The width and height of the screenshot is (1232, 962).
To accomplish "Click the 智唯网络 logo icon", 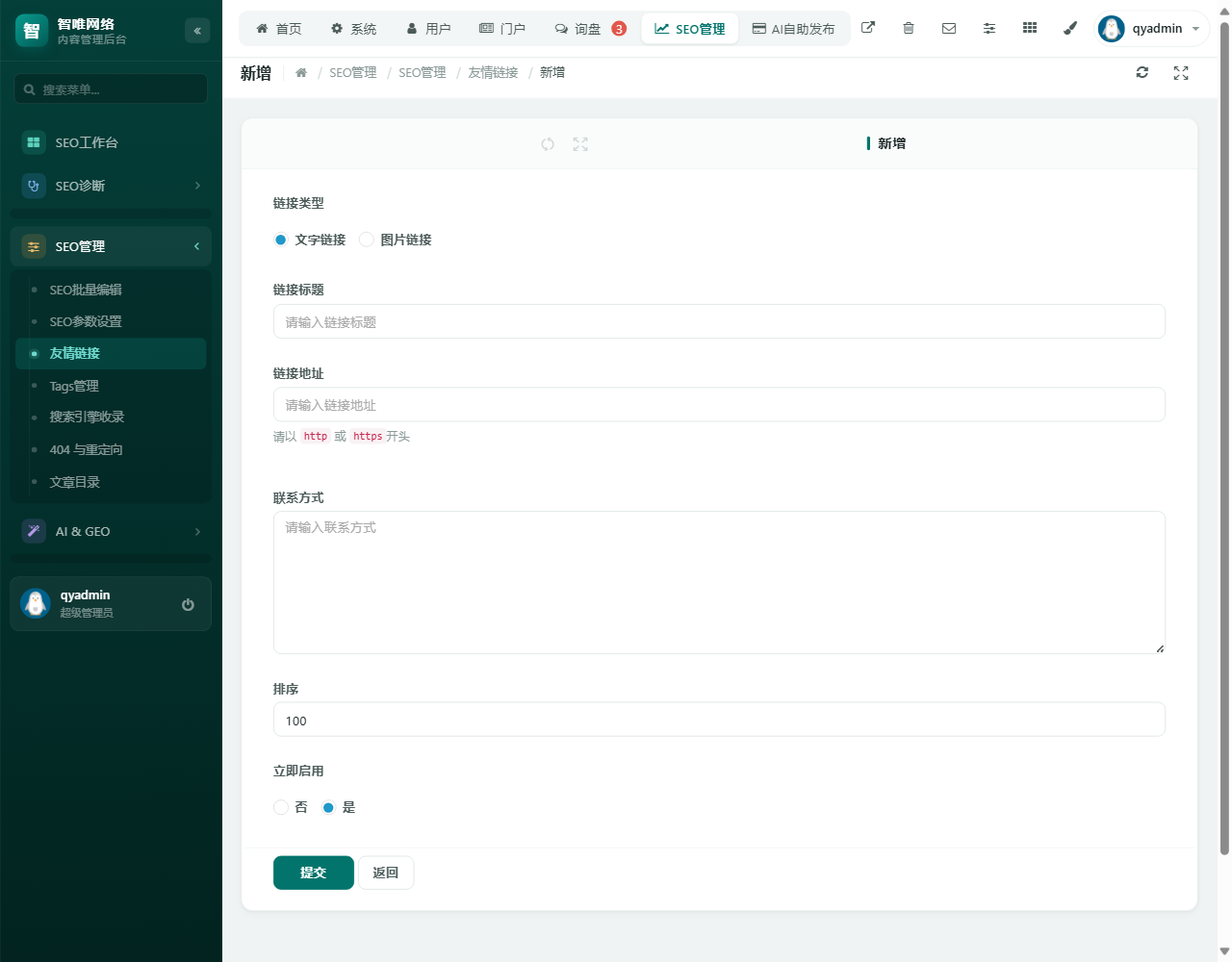I will tap(32, 31).
